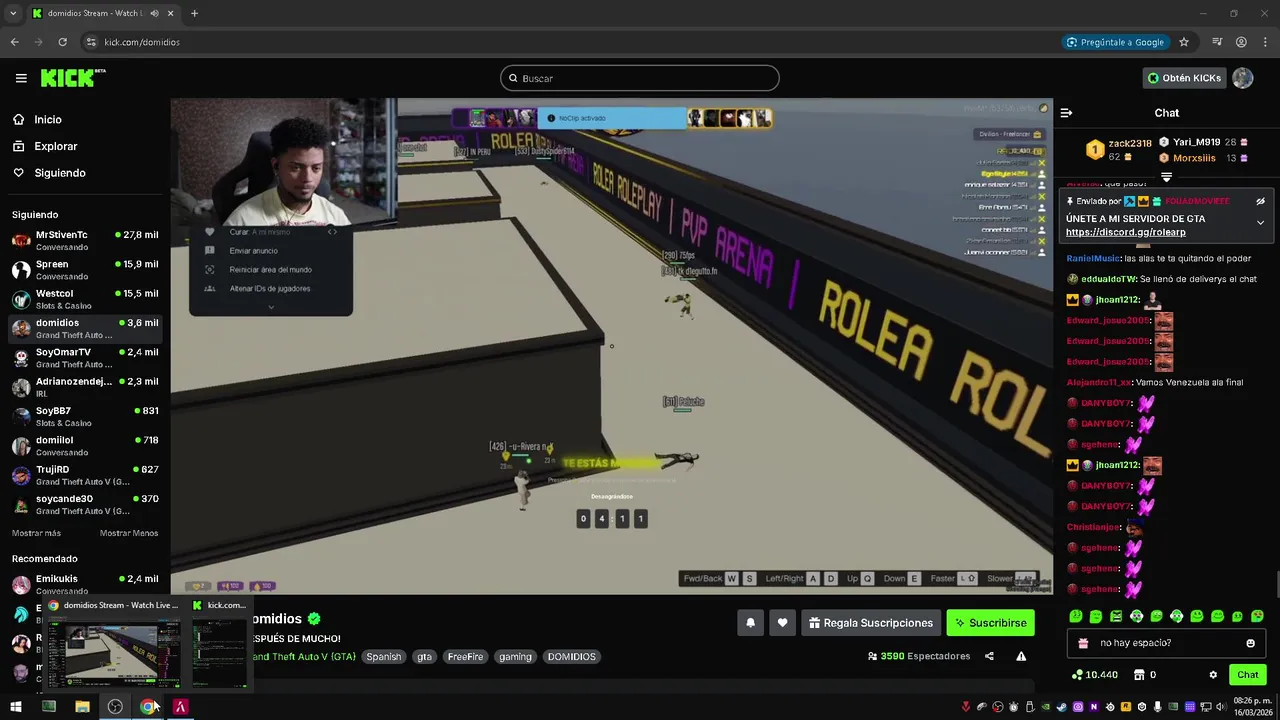
Task: Hide the pinned message with the eye icon
Action: click(x=1260, y=201)
